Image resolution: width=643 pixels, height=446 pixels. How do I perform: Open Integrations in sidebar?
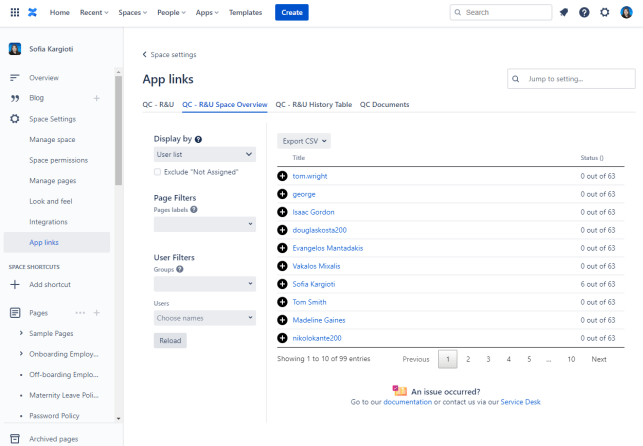(48, 222)
